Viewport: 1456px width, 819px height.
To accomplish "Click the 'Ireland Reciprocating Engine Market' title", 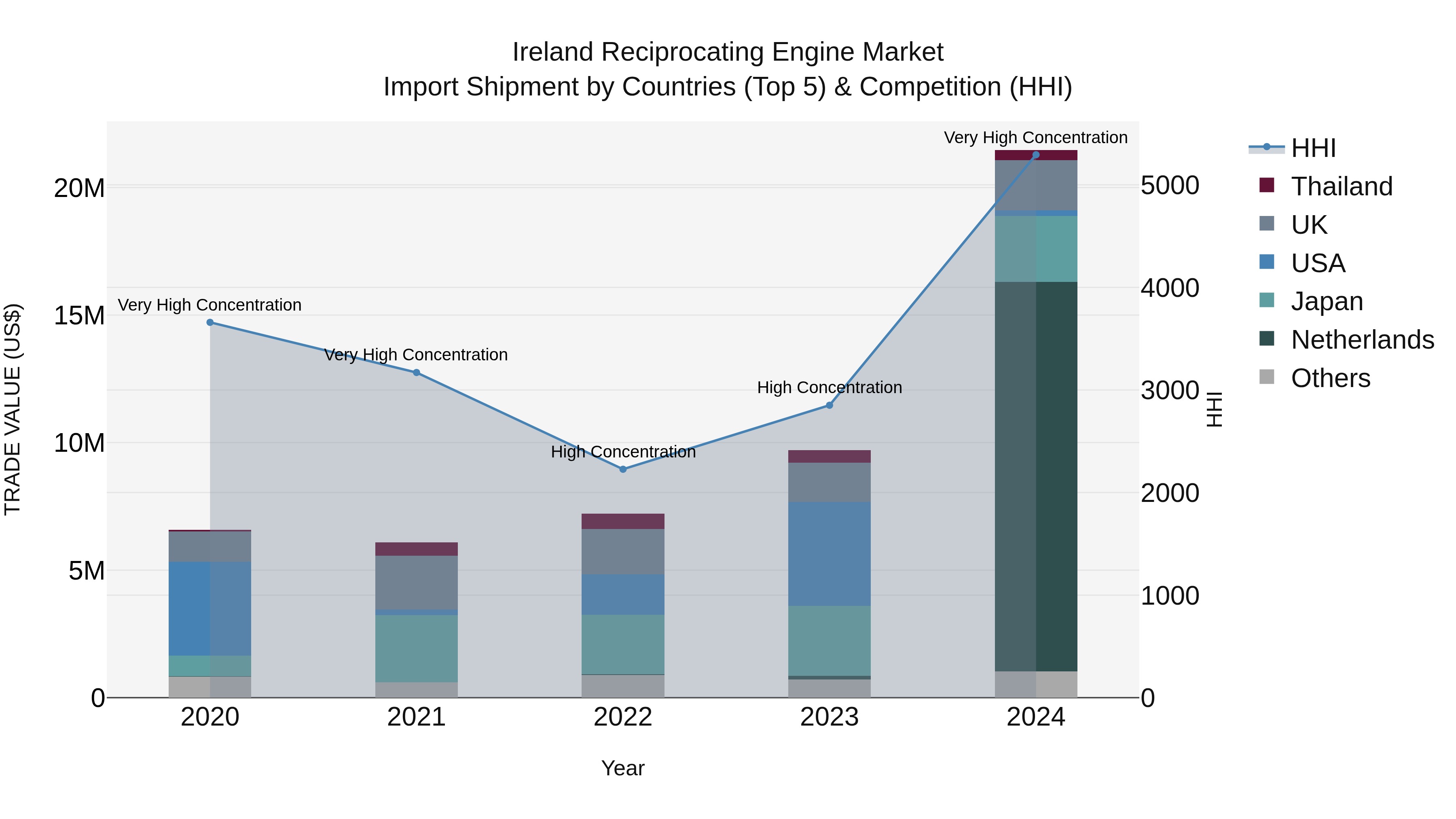I will point(728,52).
